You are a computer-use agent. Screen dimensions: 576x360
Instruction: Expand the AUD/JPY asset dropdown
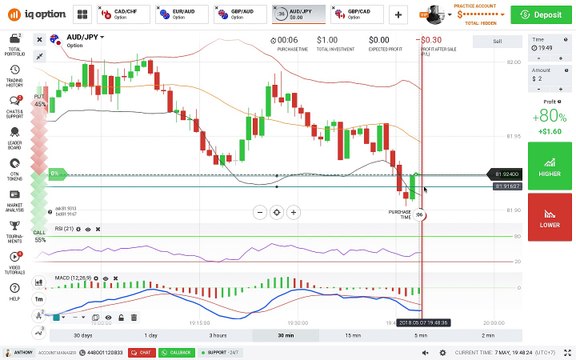pyautogui.click(x=102, y=37)
